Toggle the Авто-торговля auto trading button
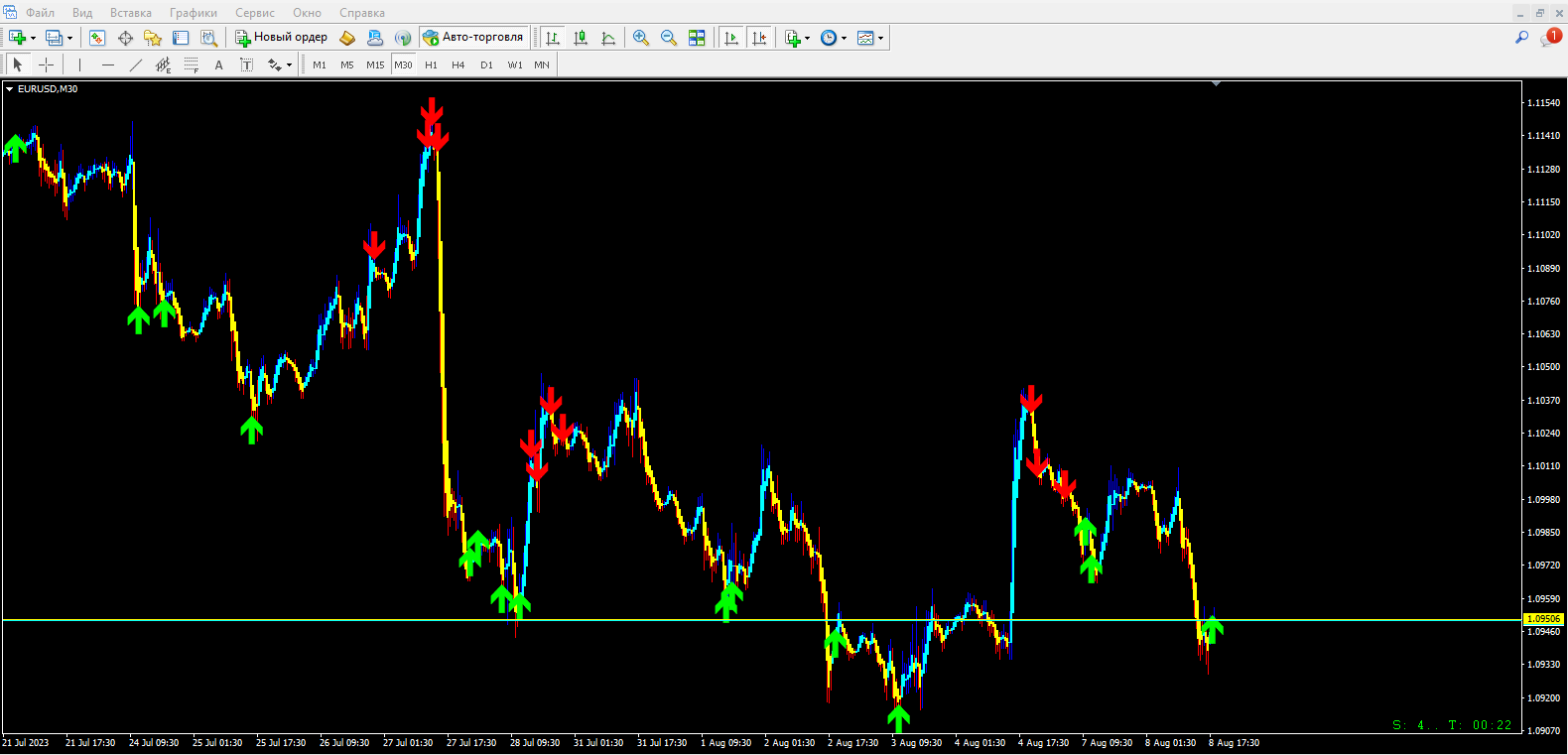 pos(473,38)
